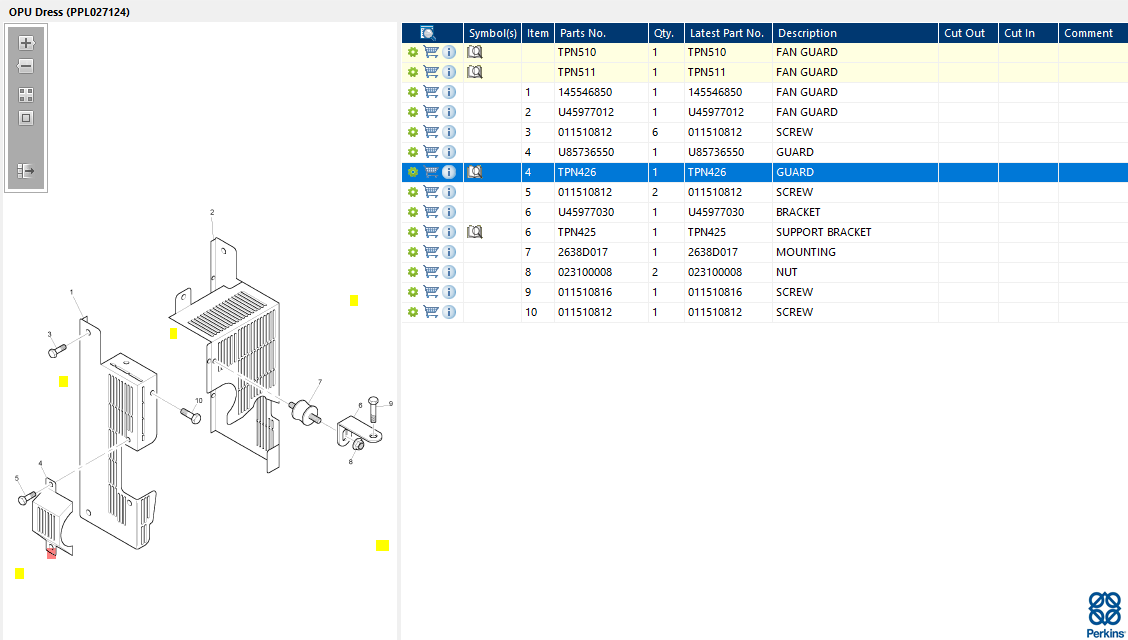Viewport: 1128px width, 640px height.
Task: Add 023100008 nut to cart
Action: 431,272
